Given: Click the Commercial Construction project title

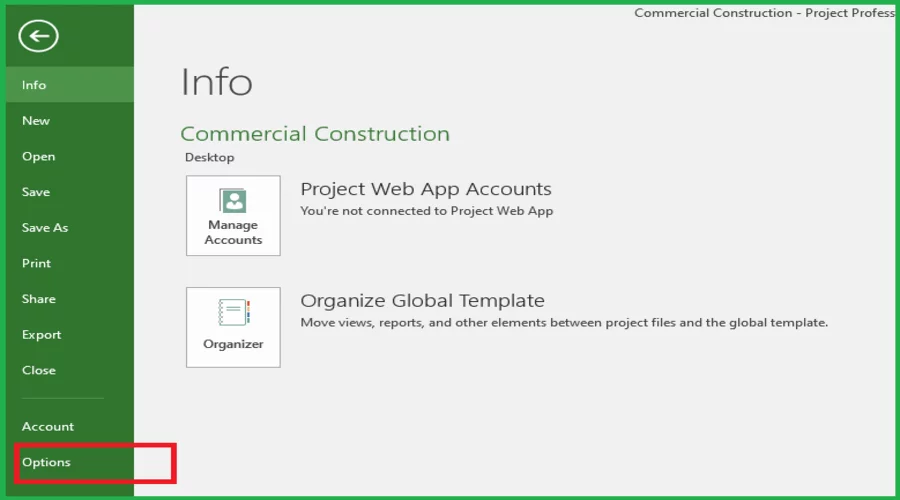Looking at the screenshot, I should (315, 134).
